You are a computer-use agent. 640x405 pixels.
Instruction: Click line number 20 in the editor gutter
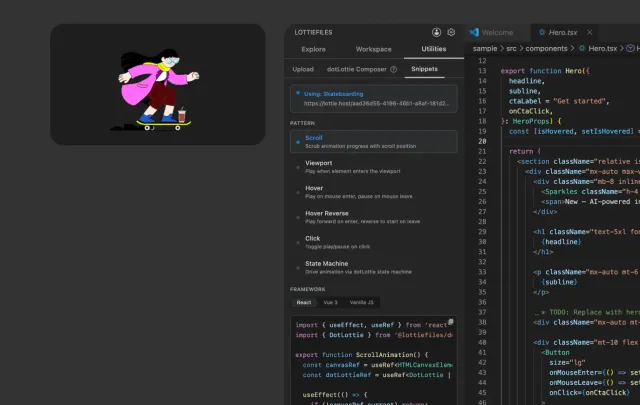tap(482, 141)
